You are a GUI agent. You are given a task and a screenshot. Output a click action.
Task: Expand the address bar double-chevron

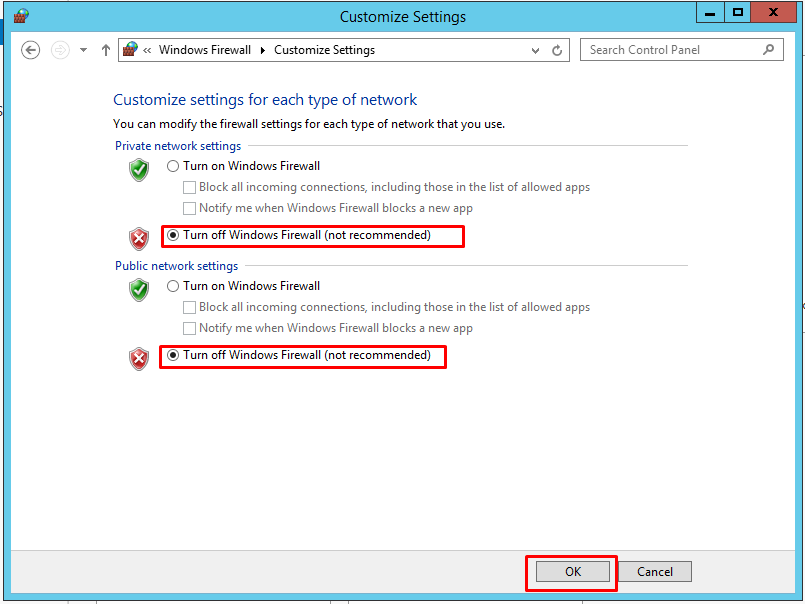coord(147,50)
